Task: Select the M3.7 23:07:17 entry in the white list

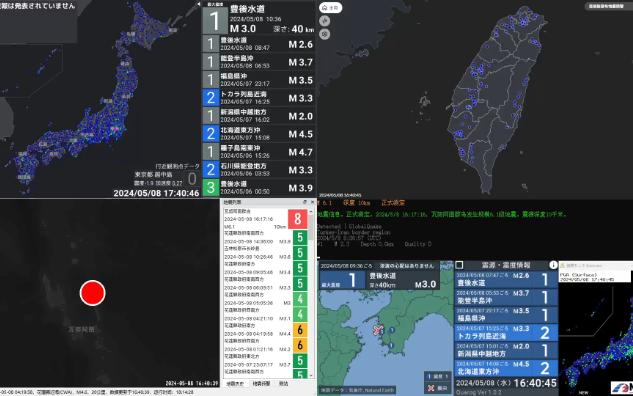Action: click(x=266, y=360)
